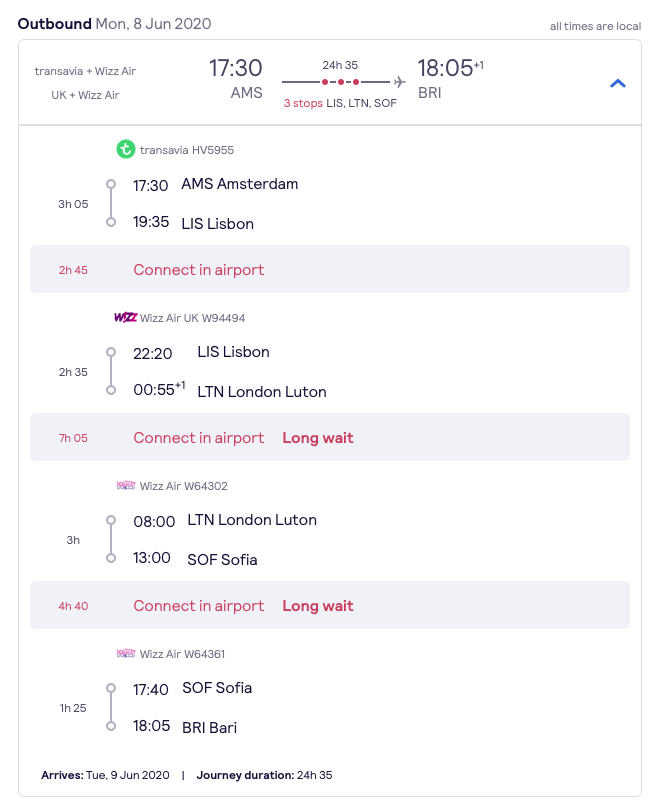The width and height of the screenshot is (654, 811).
Task: Click the Wizz Air W64361 logo icon
Action: coord(126,653)
